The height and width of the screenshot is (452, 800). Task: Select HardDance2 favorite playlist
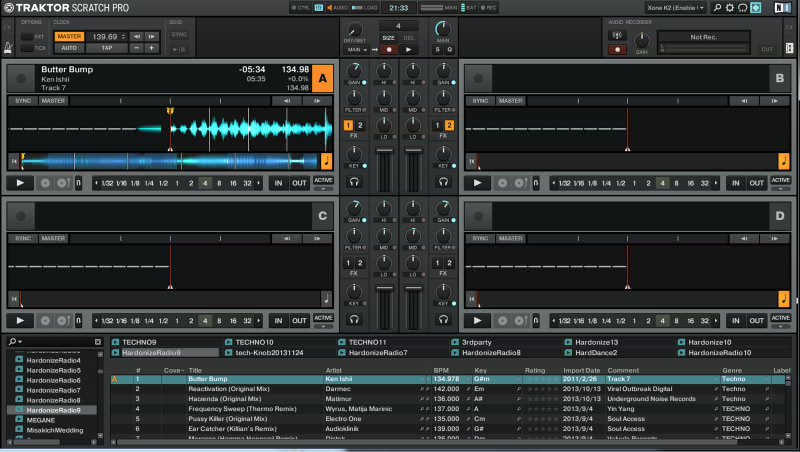pos(596,353)
